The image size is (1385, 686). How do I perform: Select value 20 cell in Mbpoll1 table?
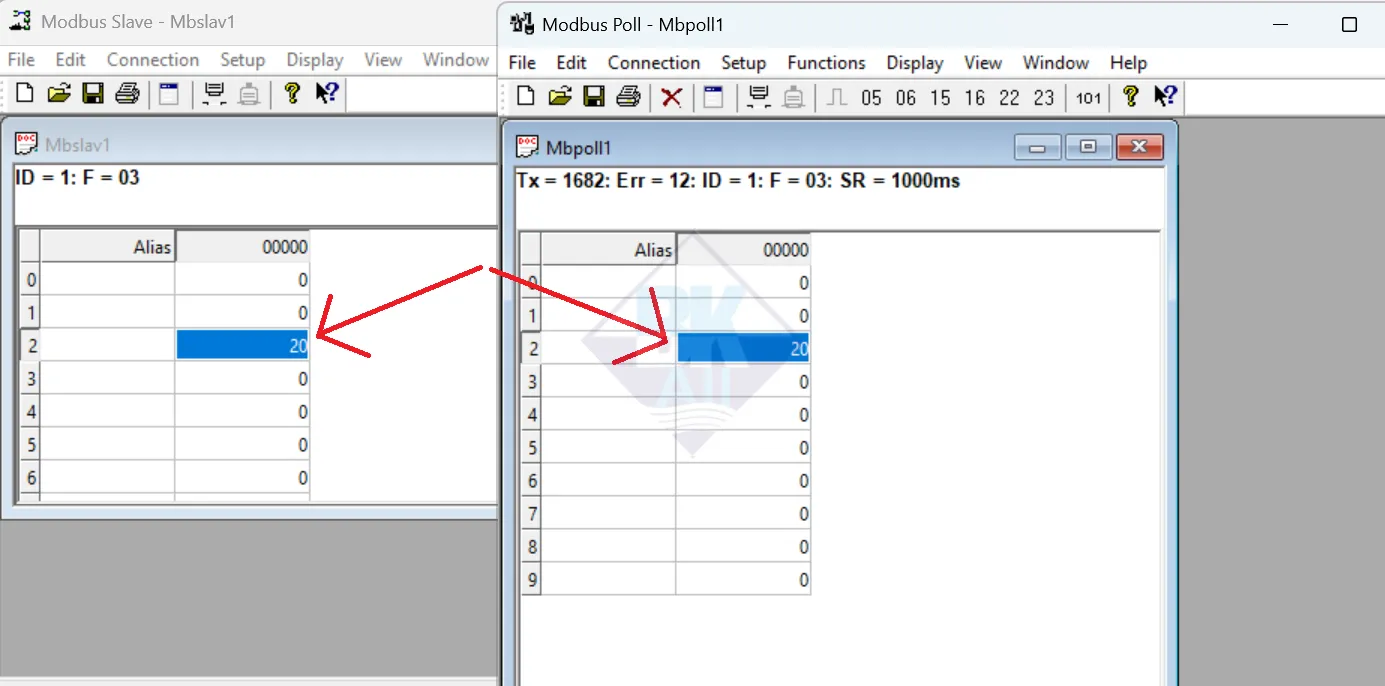click(x=743, y=349)
